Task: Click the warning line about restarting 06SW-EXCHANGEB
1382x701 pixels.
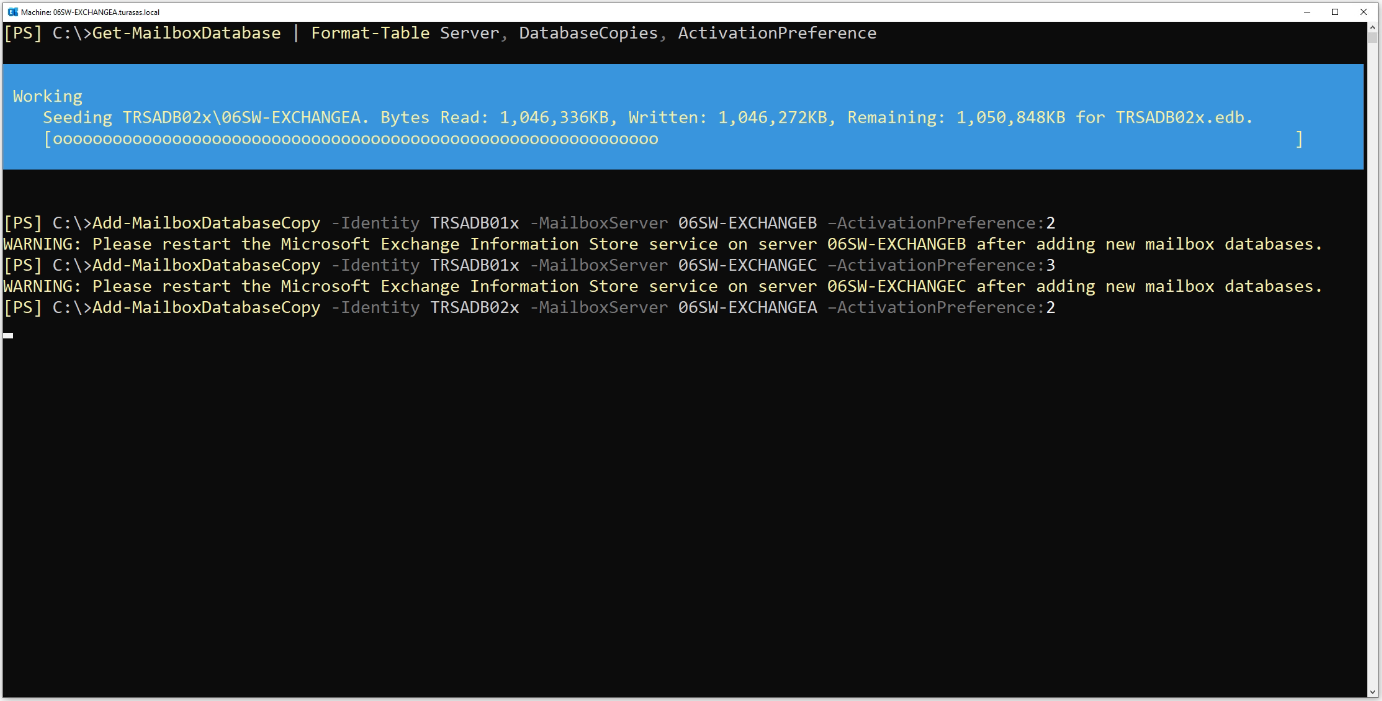Action: click(663, 244)
